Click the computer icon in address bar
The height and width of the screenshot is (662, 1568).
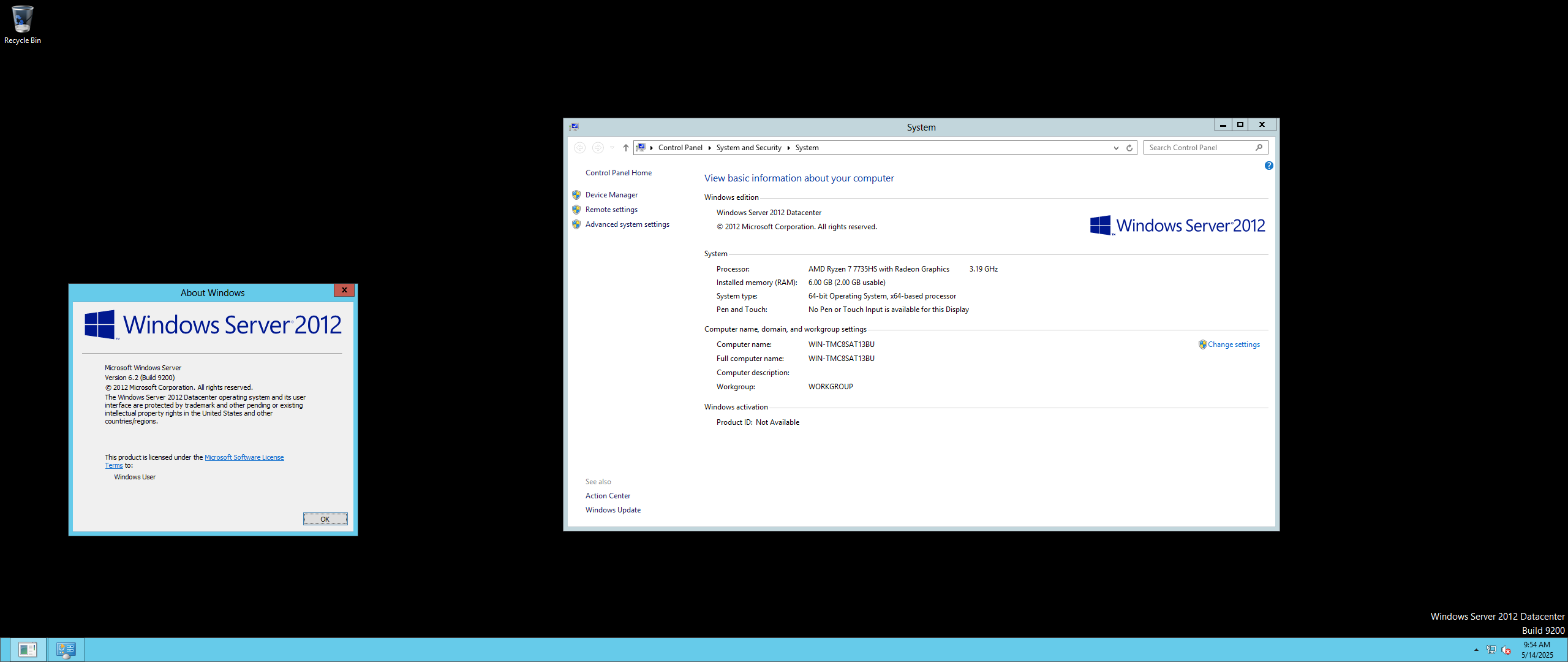(641, 148)
